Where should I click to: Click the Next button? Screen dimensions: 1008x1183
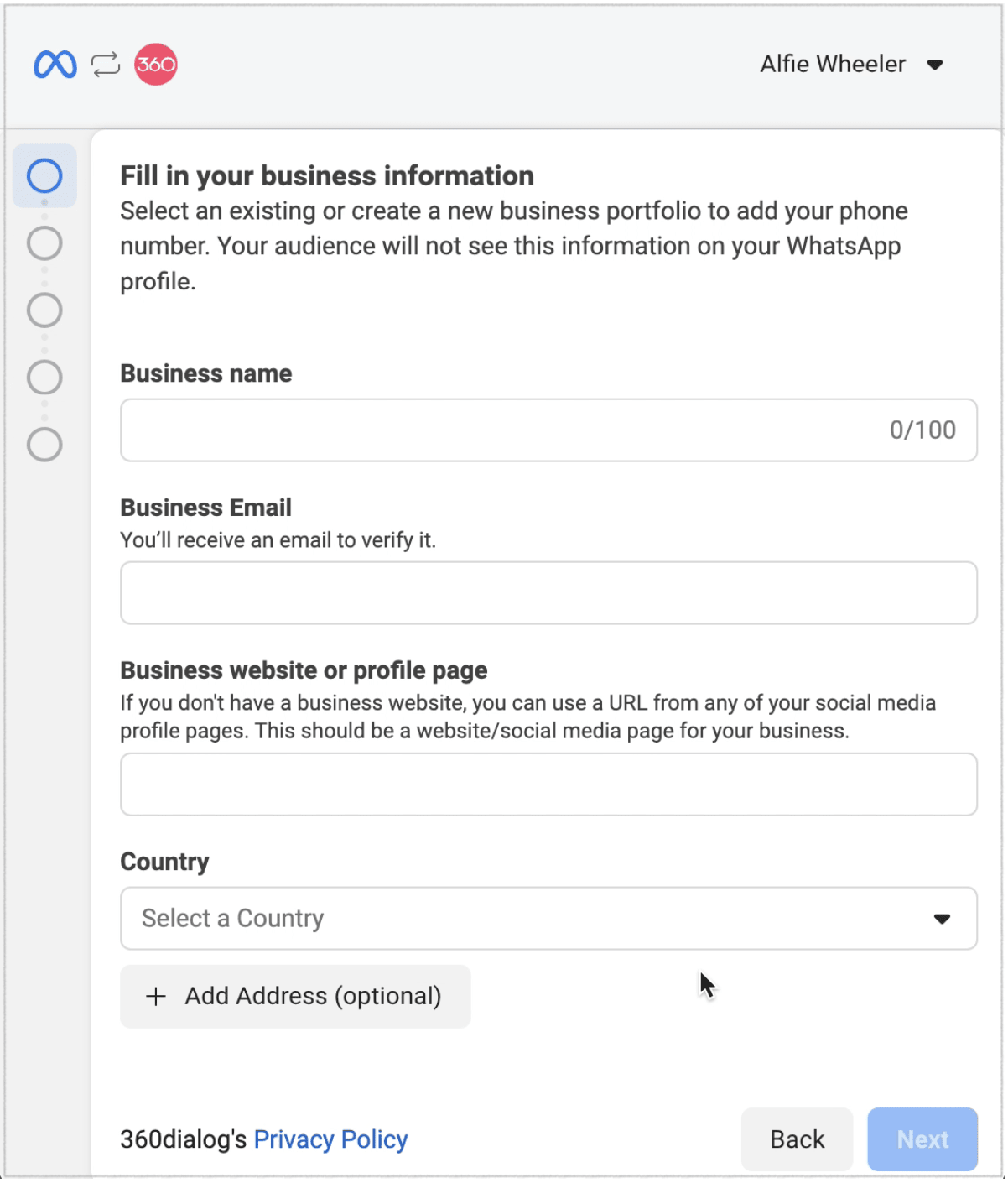[922, 1139]
